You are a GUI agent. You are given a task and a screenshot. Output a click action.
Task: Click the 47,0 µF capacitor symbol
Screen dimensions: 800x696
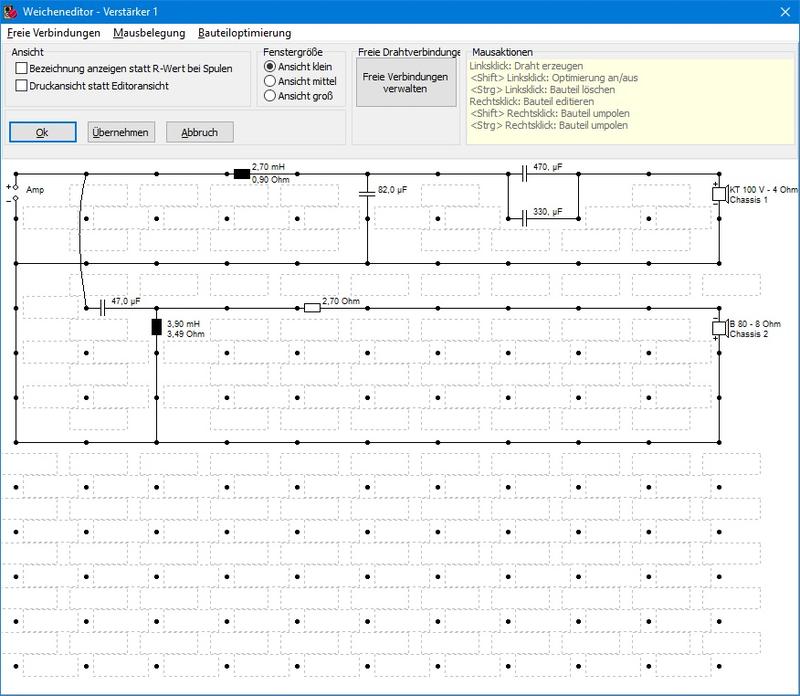102,308
